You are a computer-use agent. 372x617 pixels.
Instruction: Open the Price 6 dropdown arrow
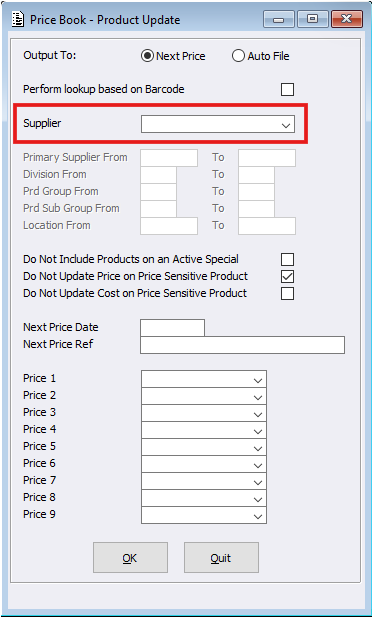click(x=258, y=464)
